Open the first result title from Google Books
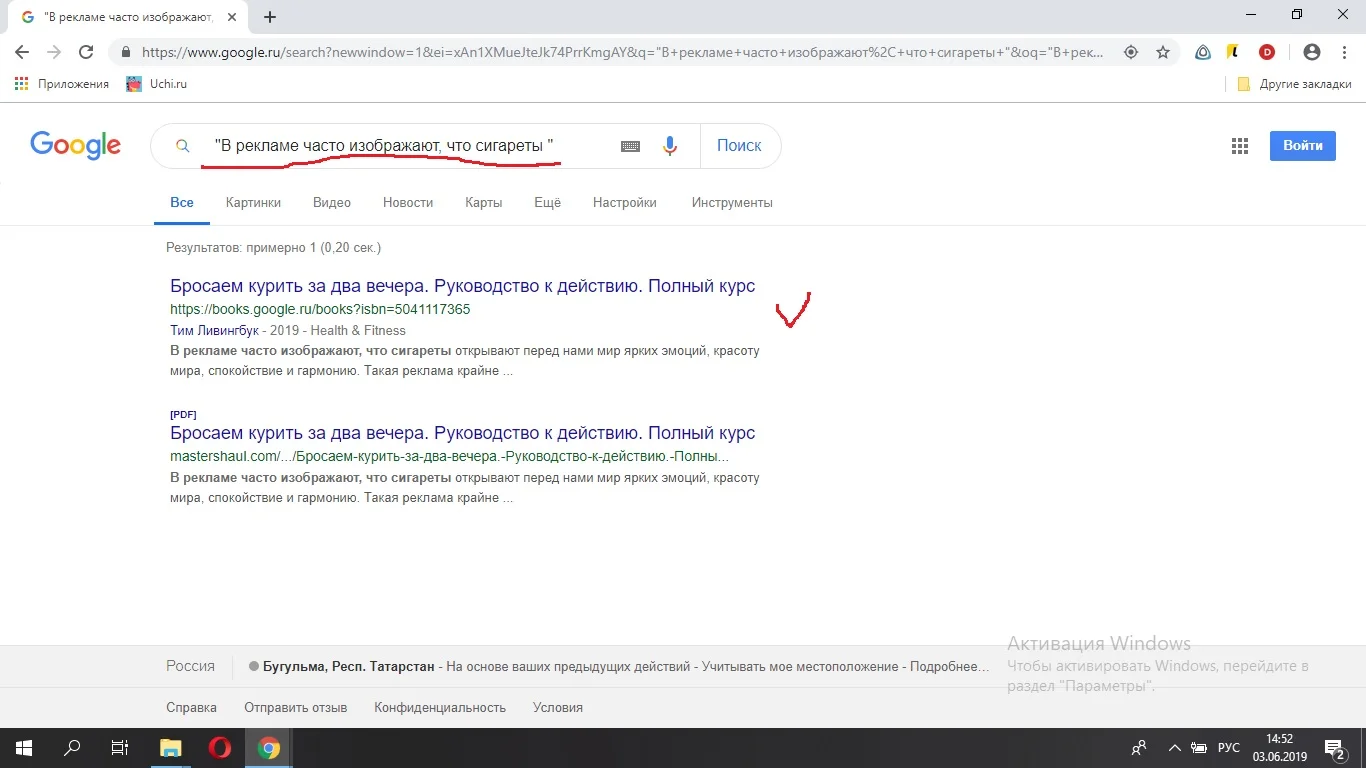1366x768 pixels. coord(463,286)
